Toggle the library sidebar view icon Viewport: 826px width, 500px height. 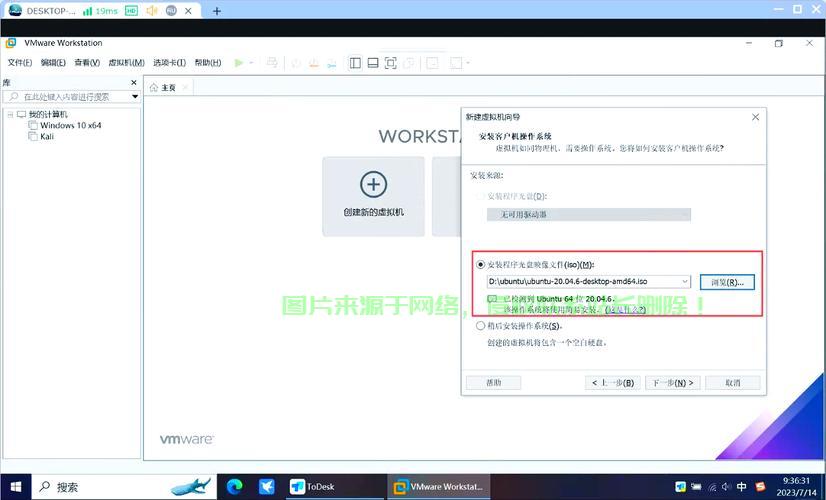[355, 63]
